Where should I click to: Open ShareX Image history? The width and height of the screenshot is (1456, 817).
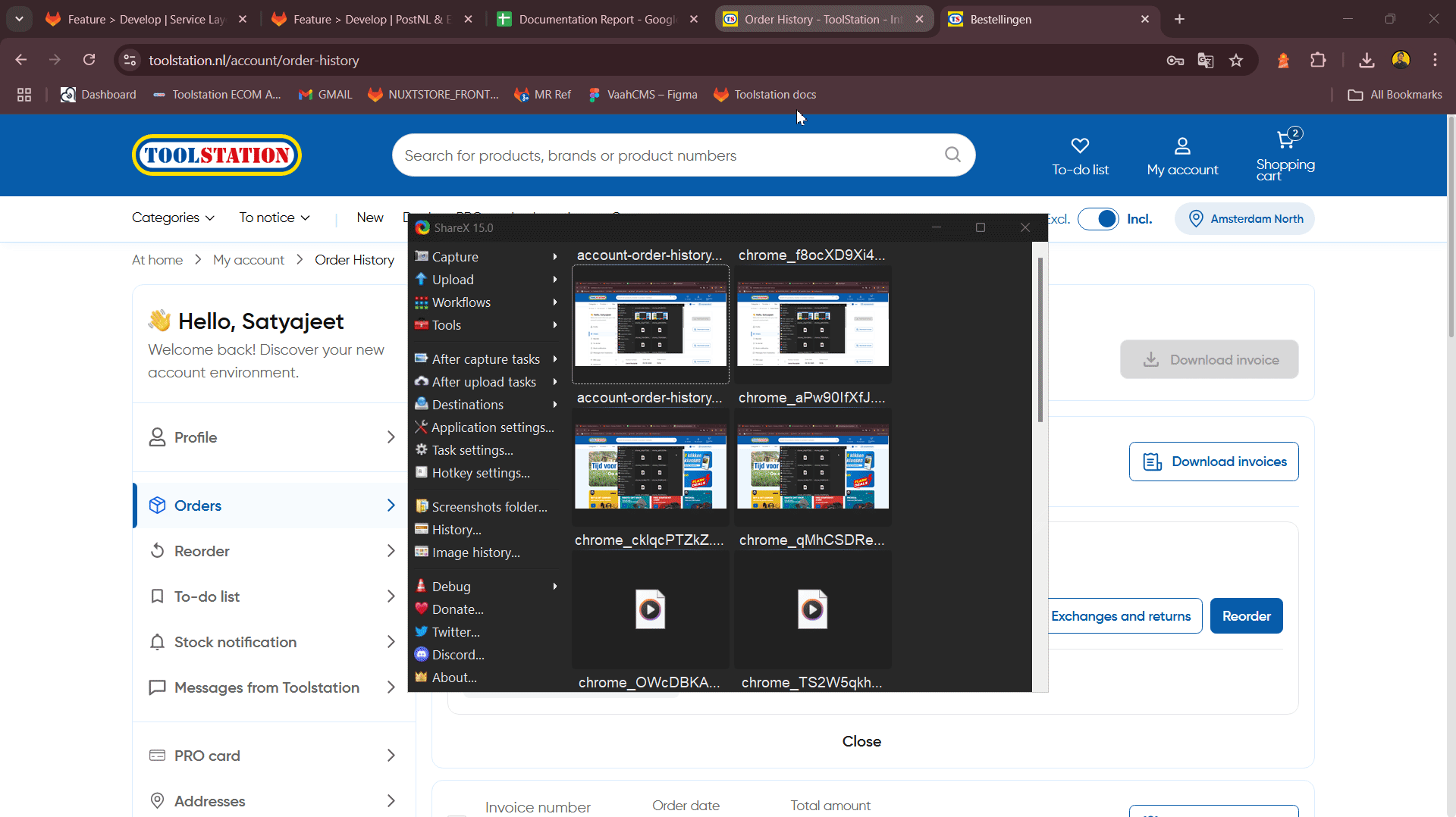coord(475,552)
